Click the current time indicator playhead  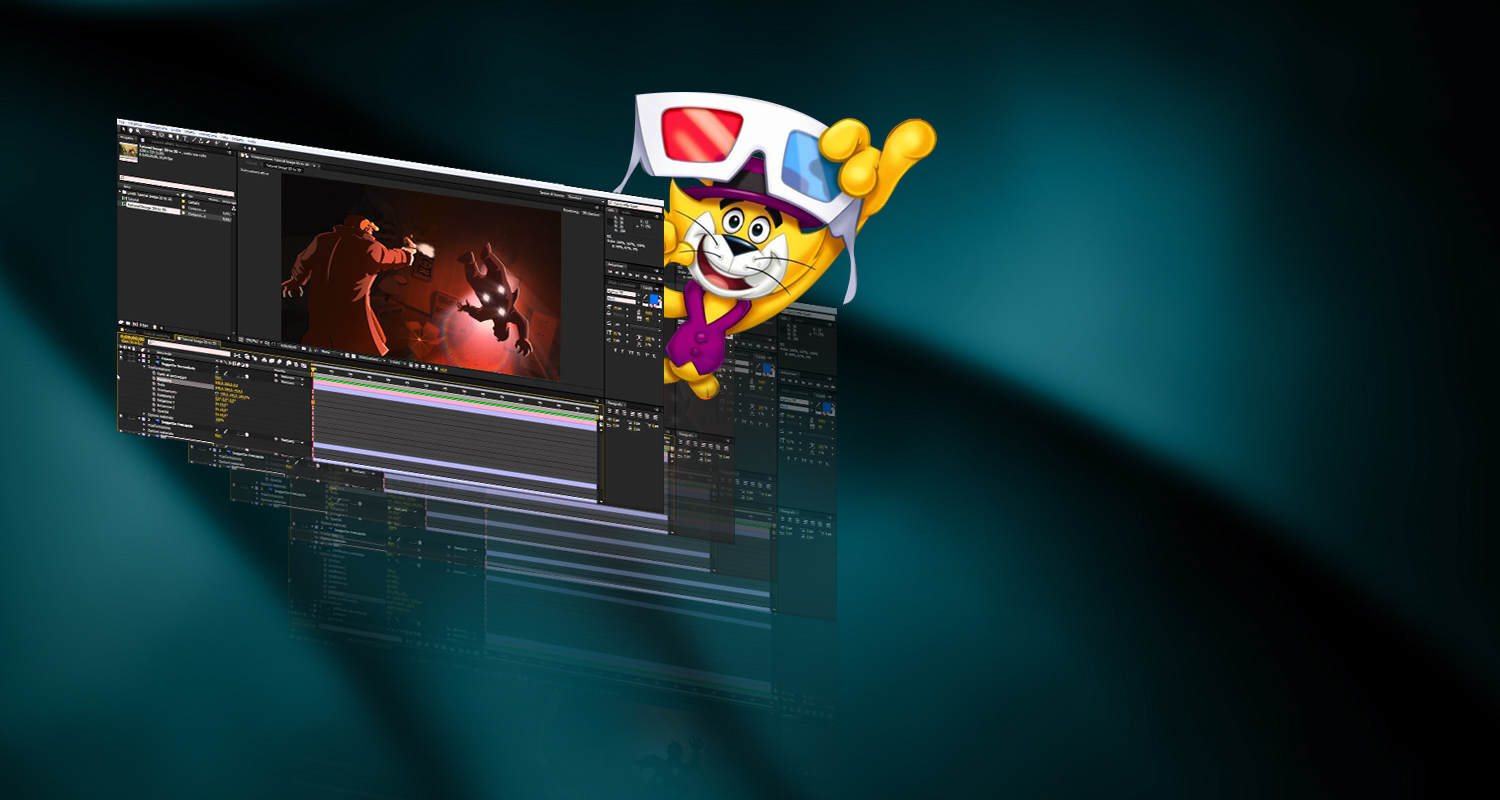click(x=313, y=370)
